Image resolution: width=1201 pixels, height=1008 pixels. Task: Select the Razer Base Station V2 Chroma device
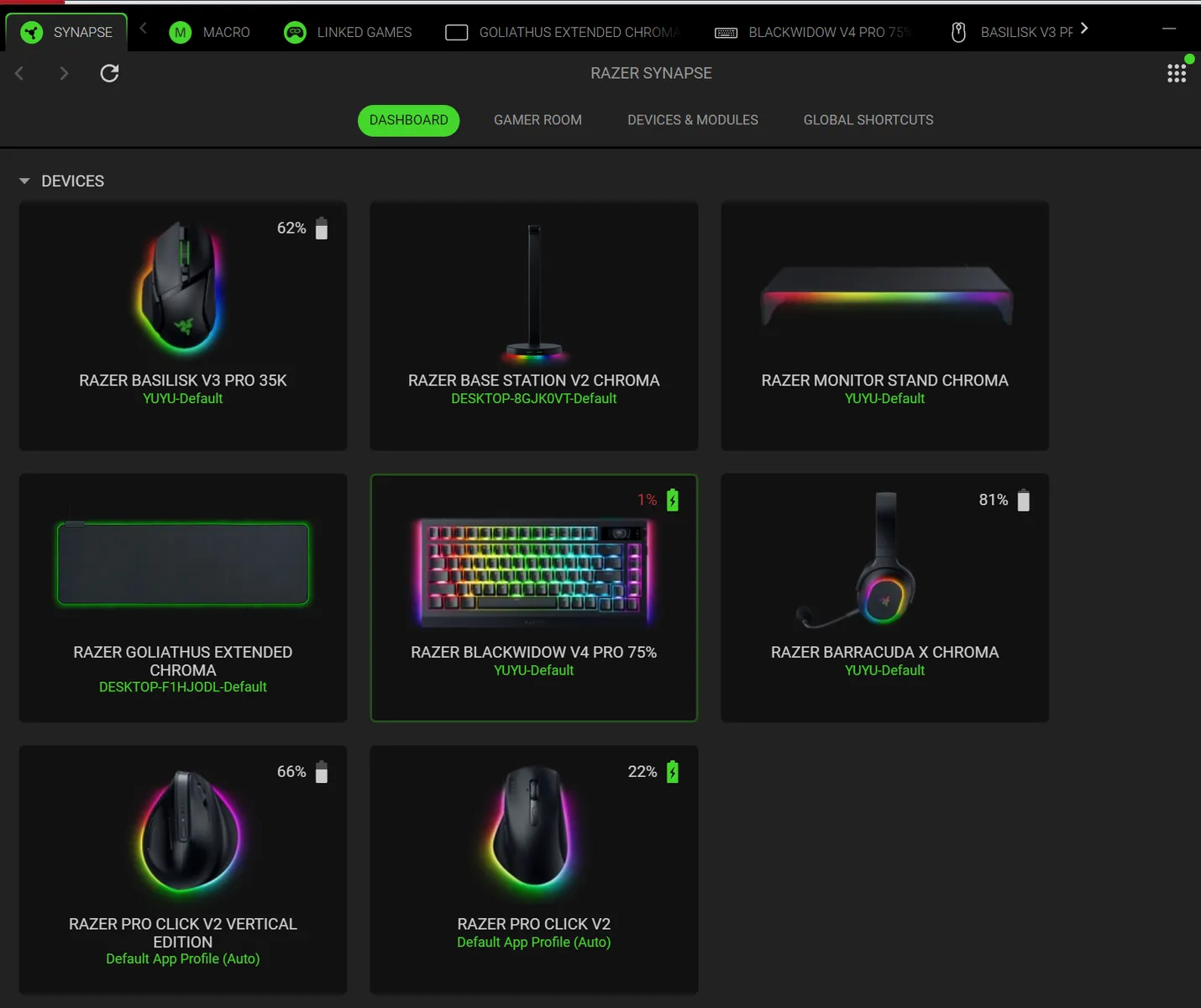tap(533, 326)
